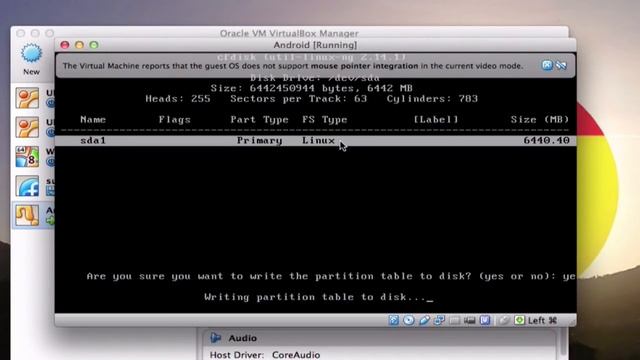This screenshot has width=640, height=360.
Task: Click the 'Left ⌘' host key indicator
Action: pos(542,320)
